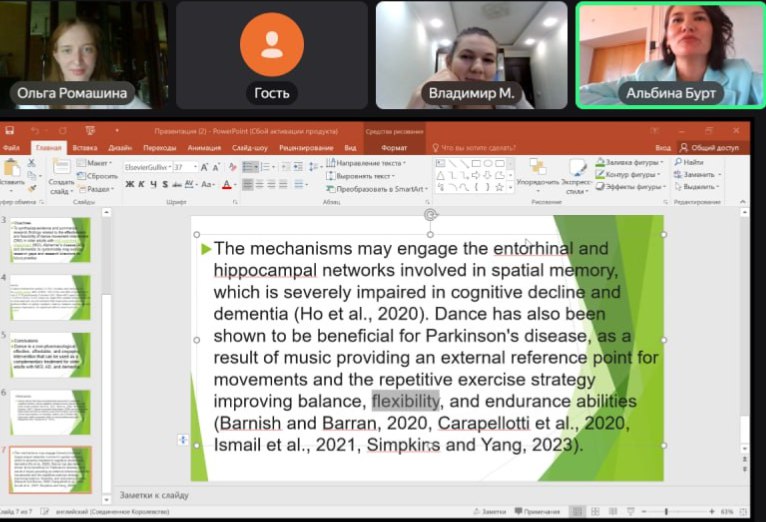Toggle underline formatting (Ч)
Screen dimensions: 766x522
pos(153,184)
